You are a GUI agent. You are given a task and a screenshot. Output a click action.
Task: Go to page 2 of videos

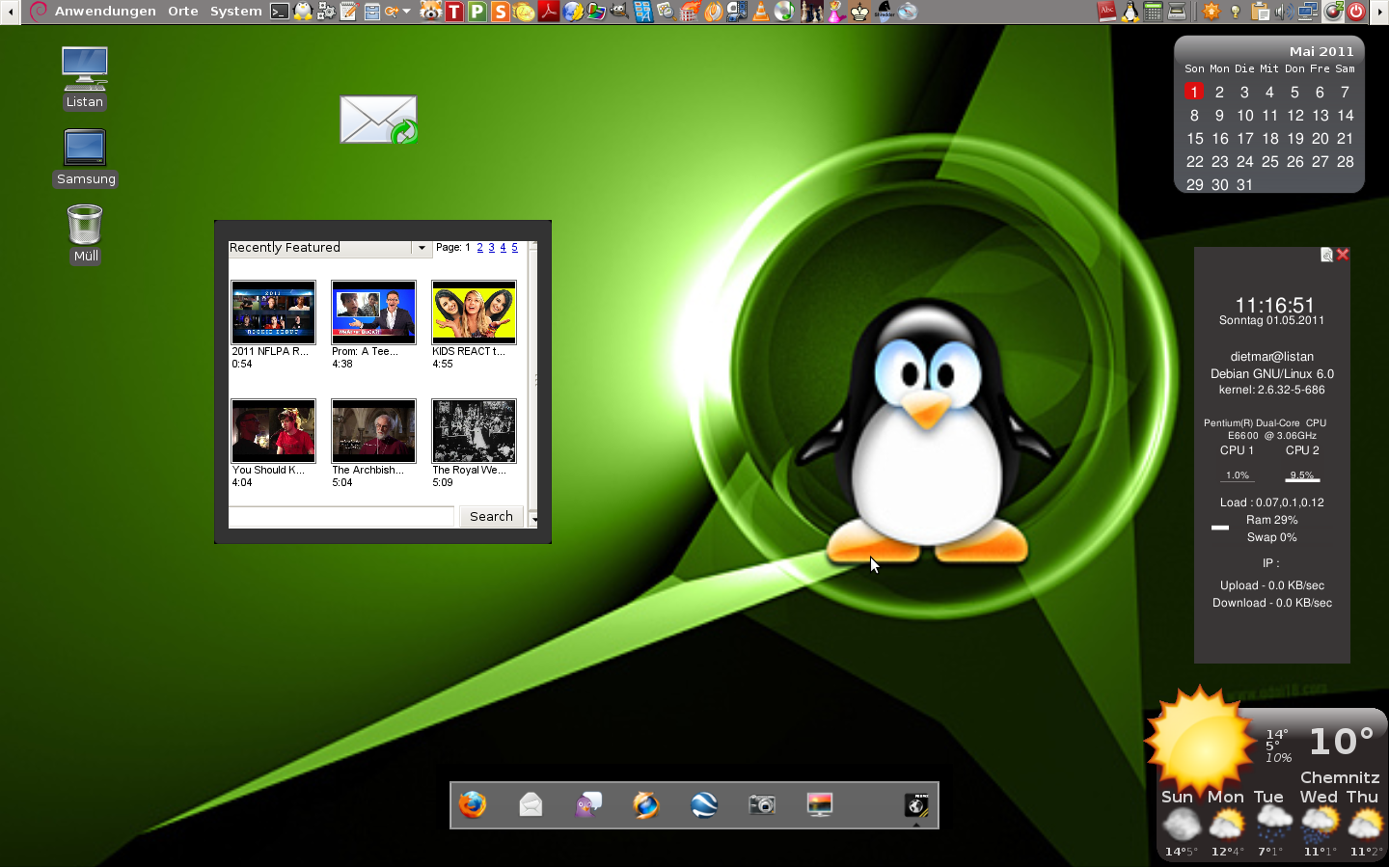tap(479, 248)
